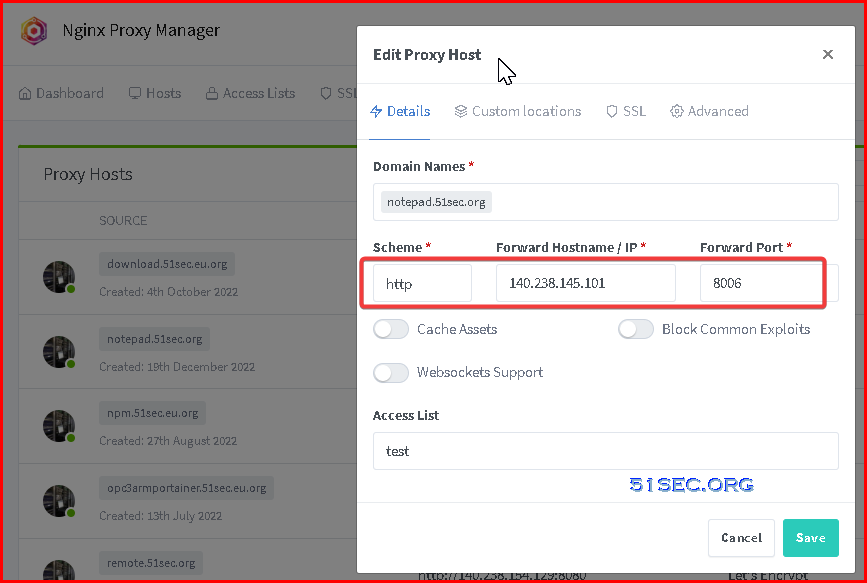Click the download.51sec.eu.org host entry
The width and height of the screenshot is (867, 583).
(167, 264)
